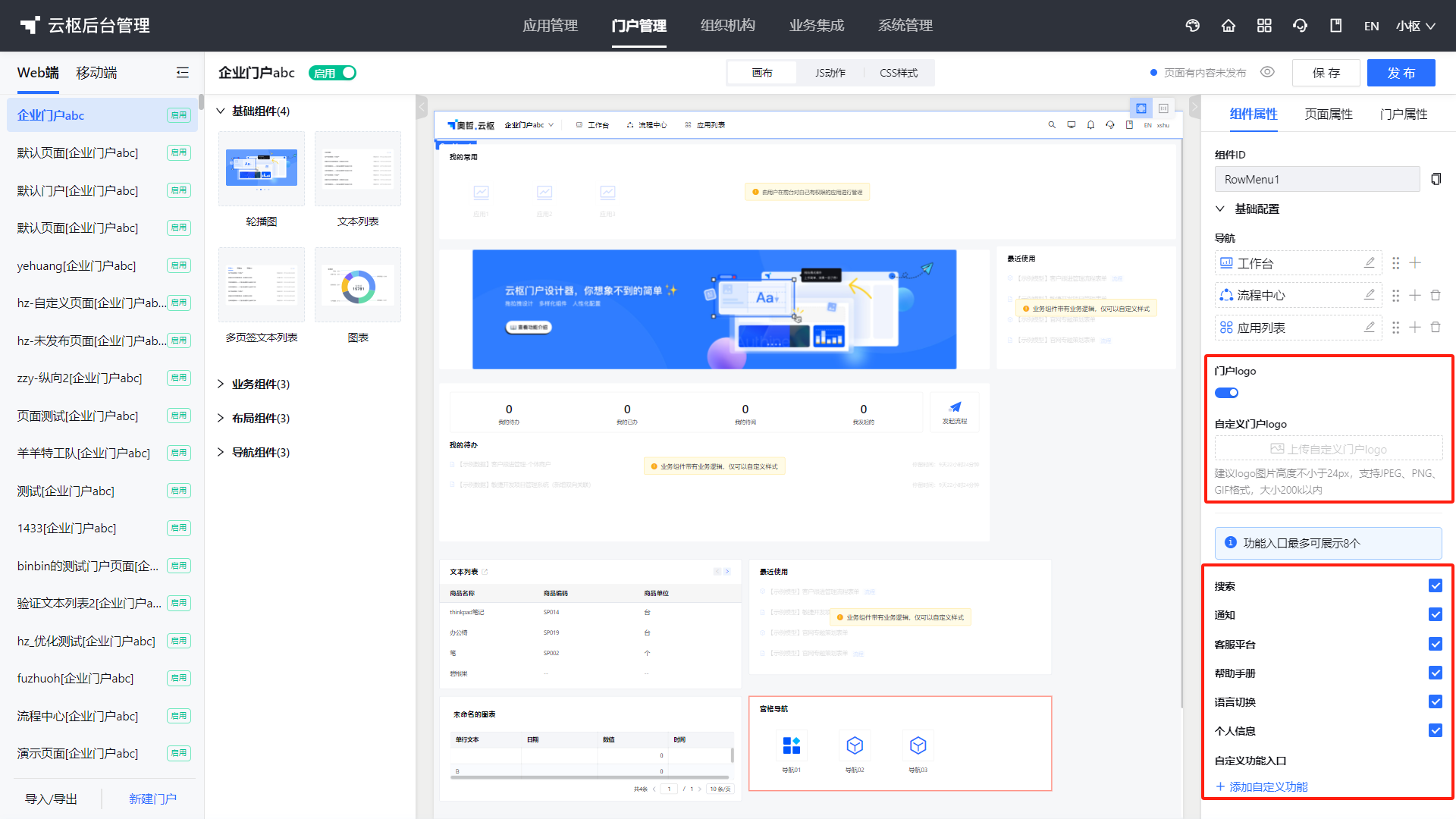Toggle the 企业门户abc 启用 switch

click(x=332, y=73)
